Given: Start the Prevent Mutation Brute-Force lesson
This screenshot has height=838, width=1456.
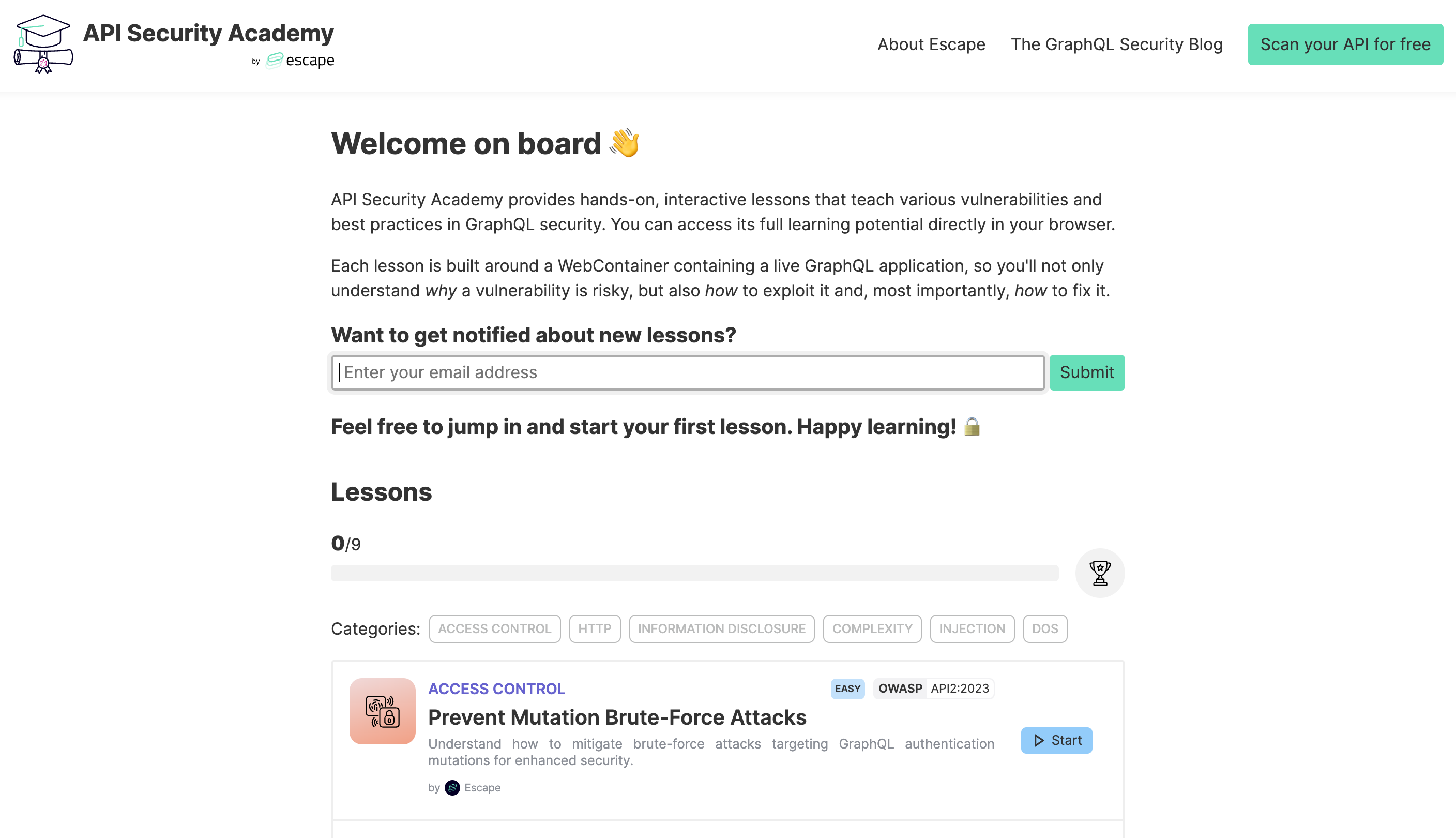Looking at the screenshot, I should 1058,740.
